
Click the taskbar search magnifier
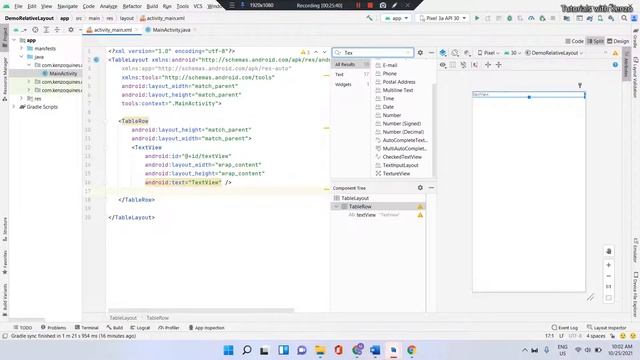pos(247,350)
